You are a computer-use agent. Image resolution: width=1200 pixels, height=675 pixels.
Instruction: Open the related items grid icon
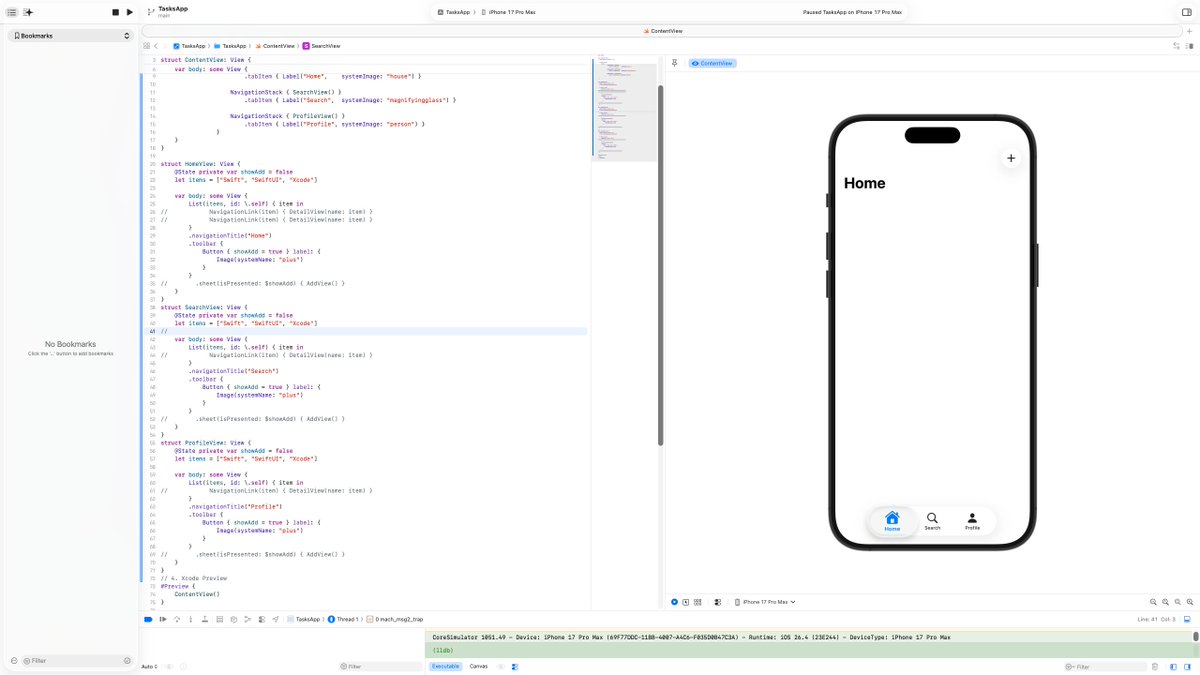(x=147, y=45)
